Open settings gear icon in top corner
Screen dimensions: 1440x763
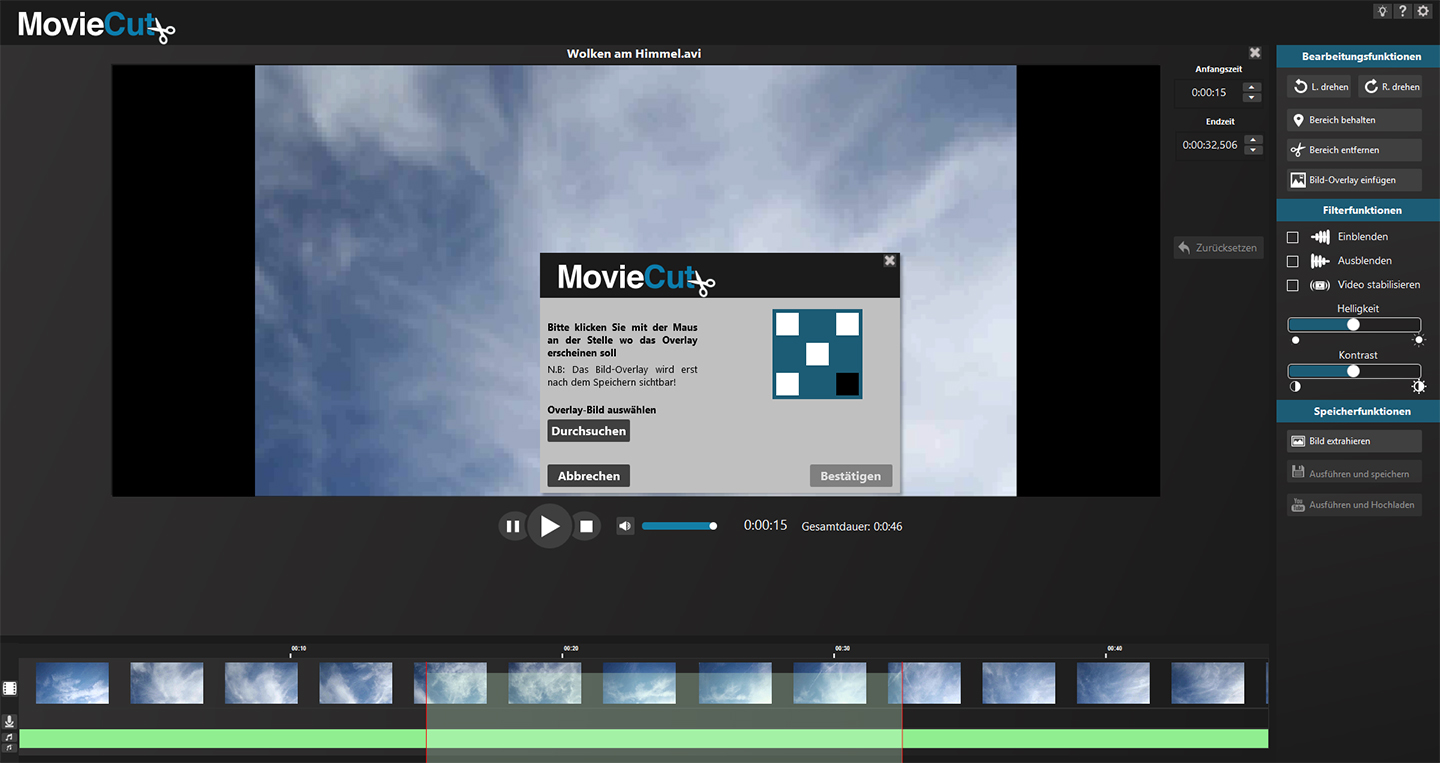pos(1424,11)
